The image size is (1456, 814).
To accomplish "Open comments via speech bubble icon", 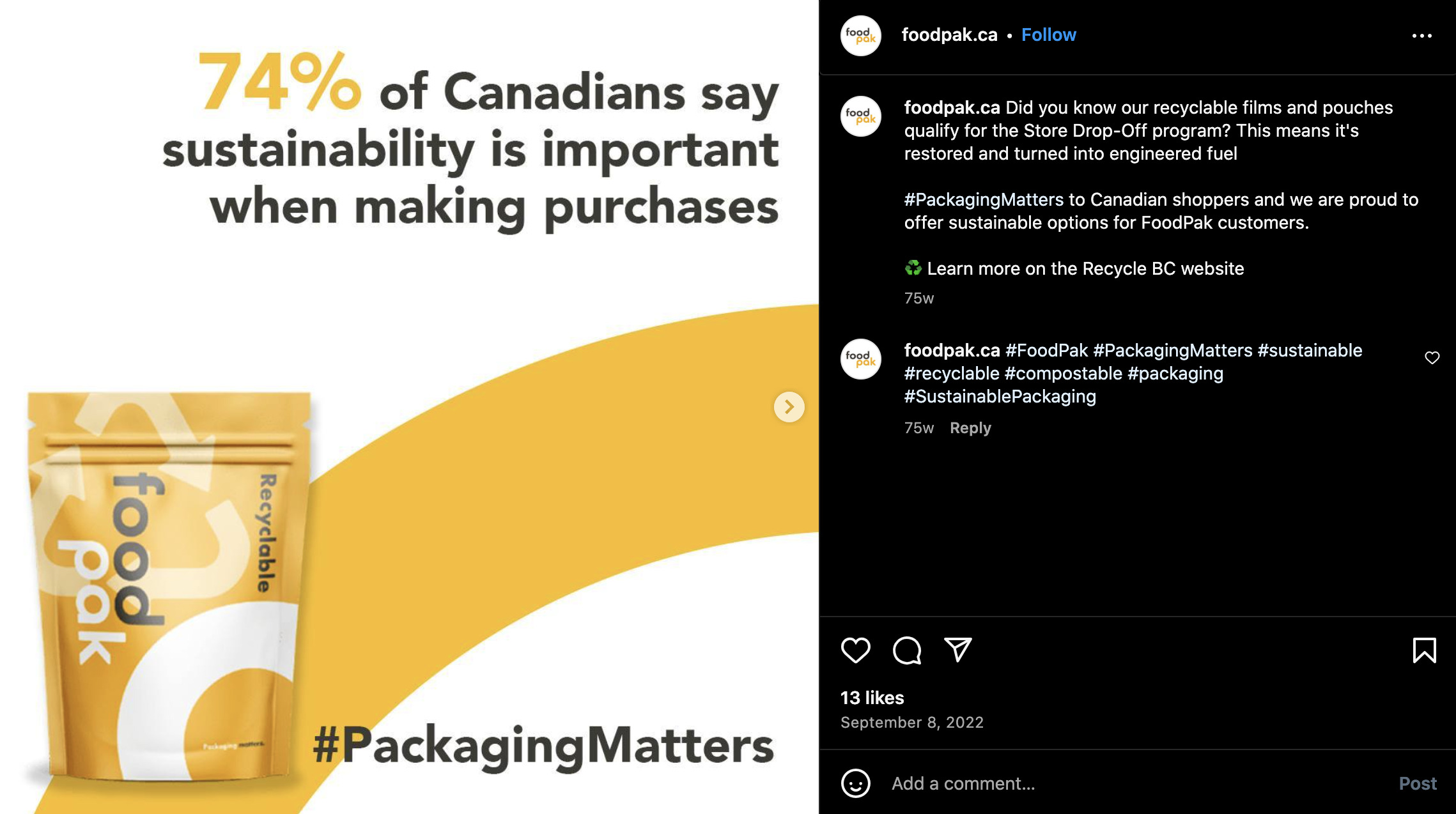I will point(906,650).
